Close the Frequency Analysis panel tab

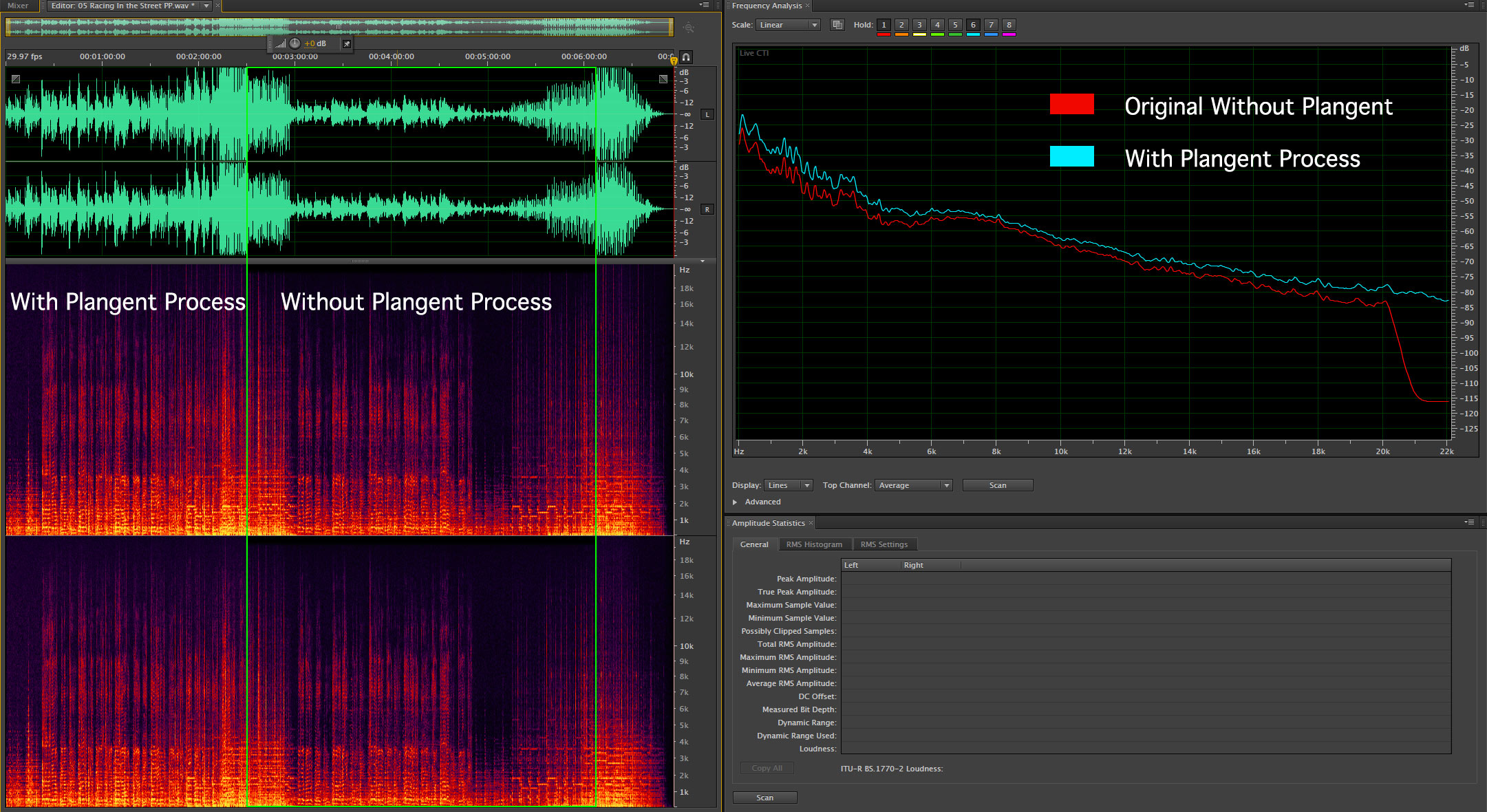tap(808, 6)
